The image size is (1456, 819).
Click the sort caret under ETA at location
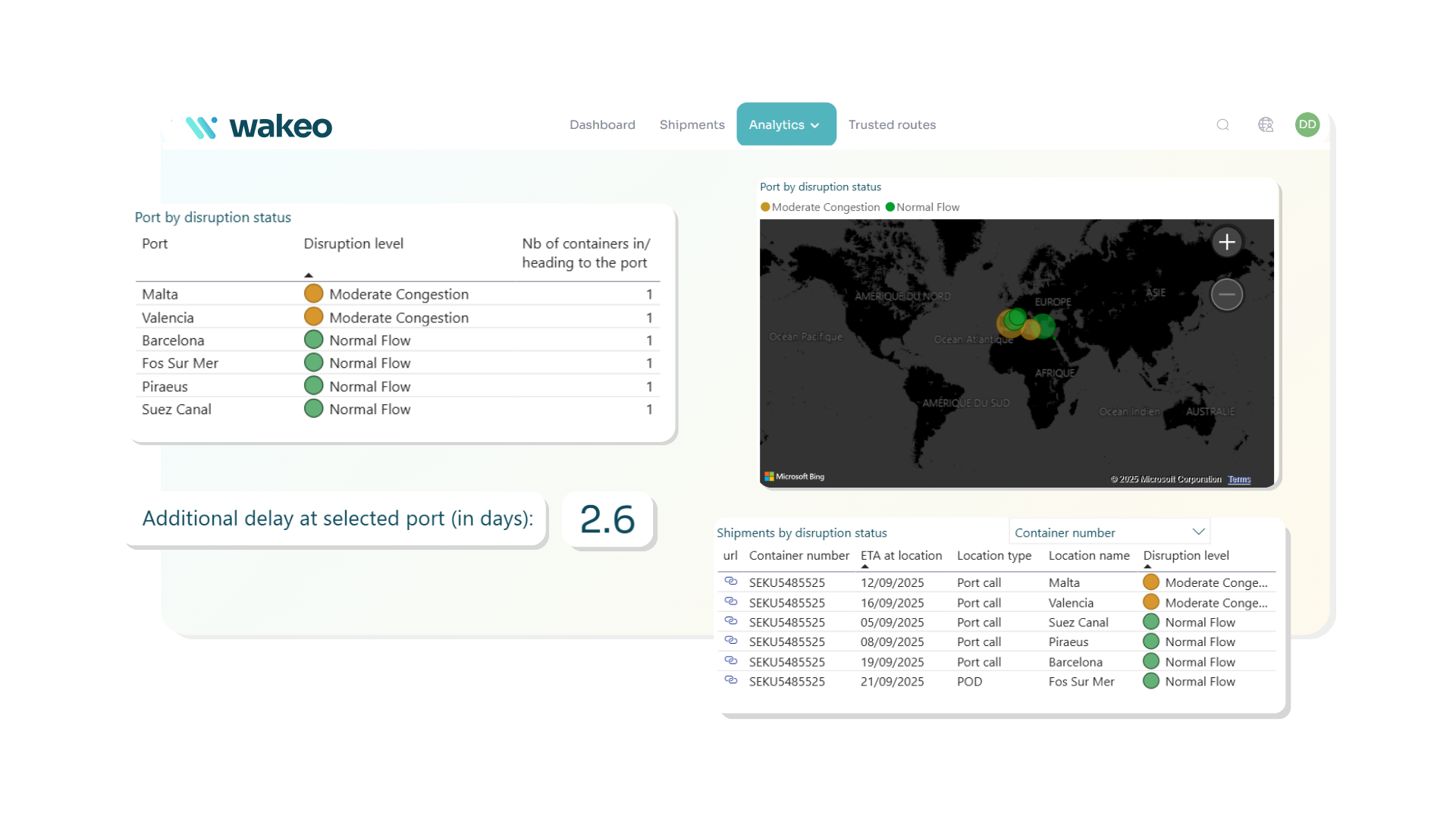865,567
